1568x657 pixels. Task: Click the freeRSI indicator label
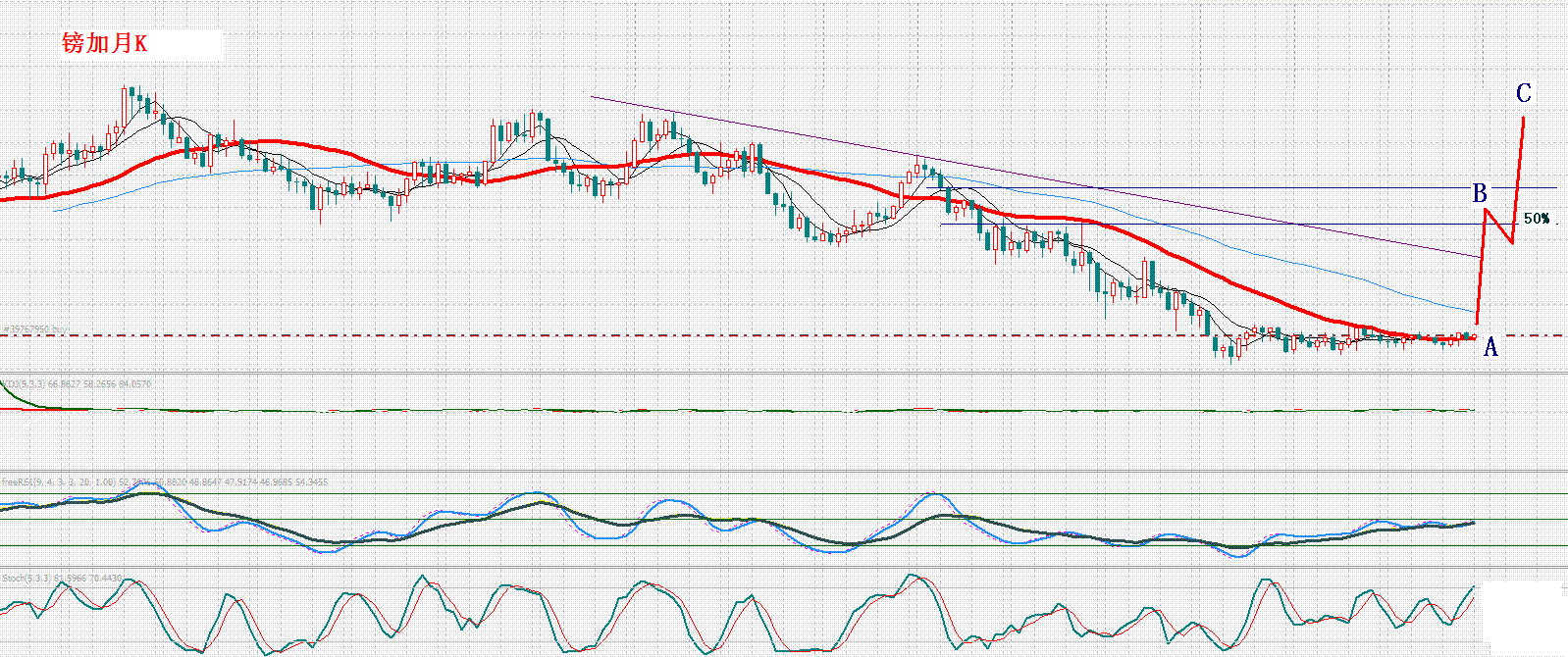click(x=164, y=481)
